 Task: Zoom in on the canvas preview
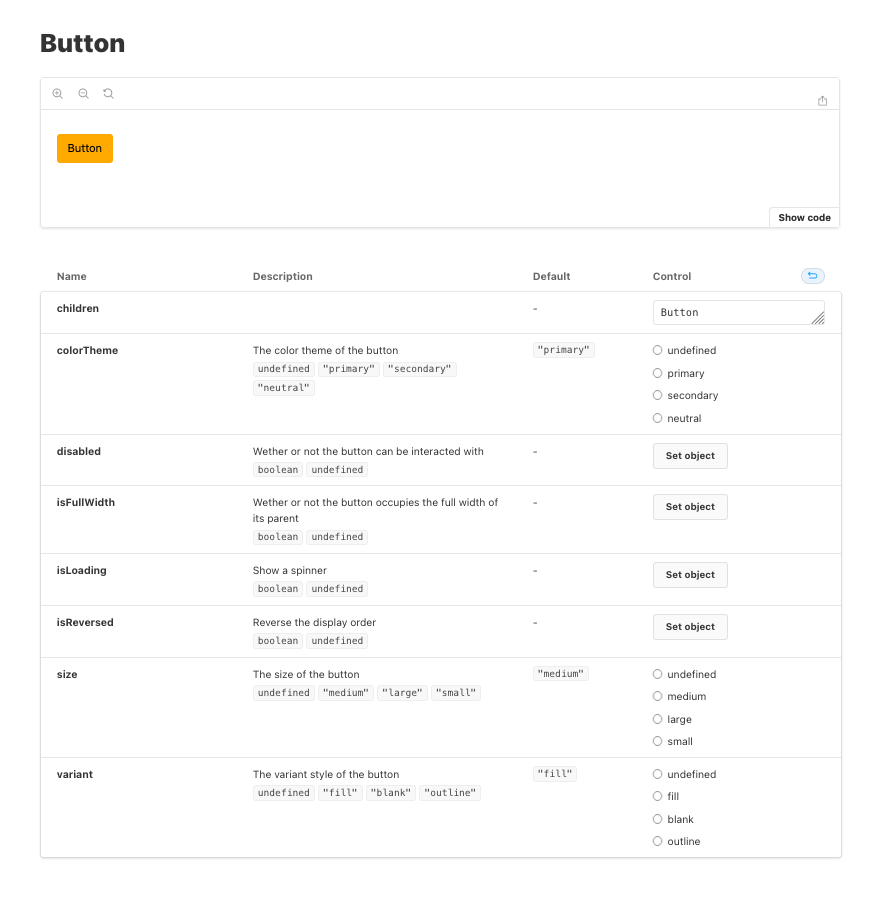point(57,94)
